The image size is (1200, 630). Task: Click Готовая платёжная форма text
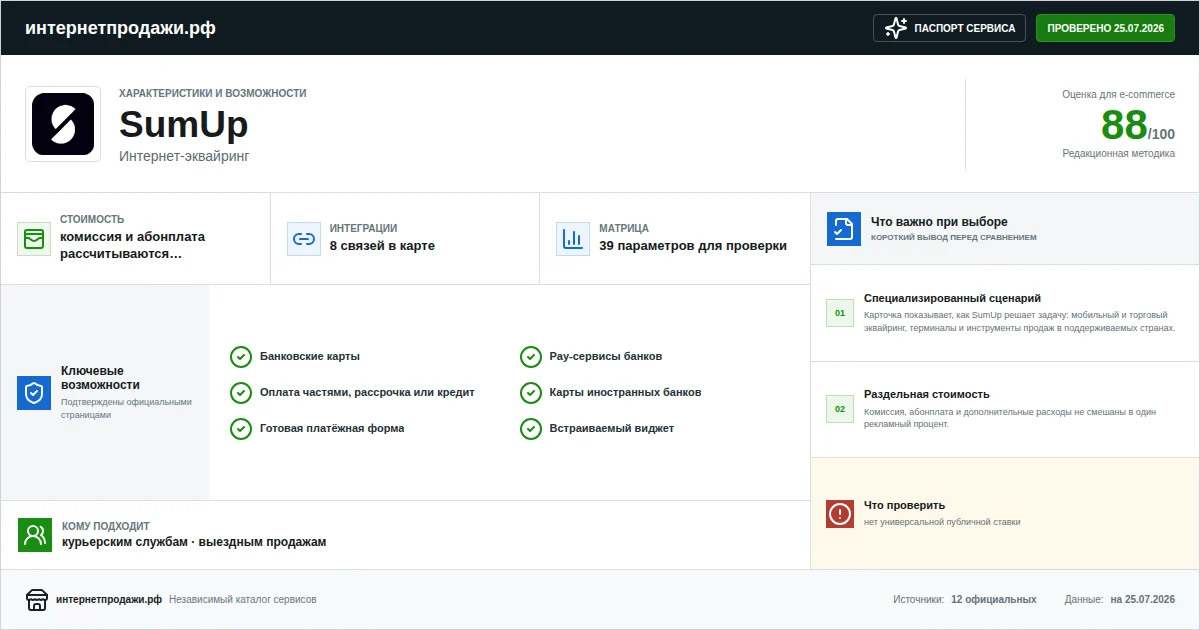(x=332, y=429)
